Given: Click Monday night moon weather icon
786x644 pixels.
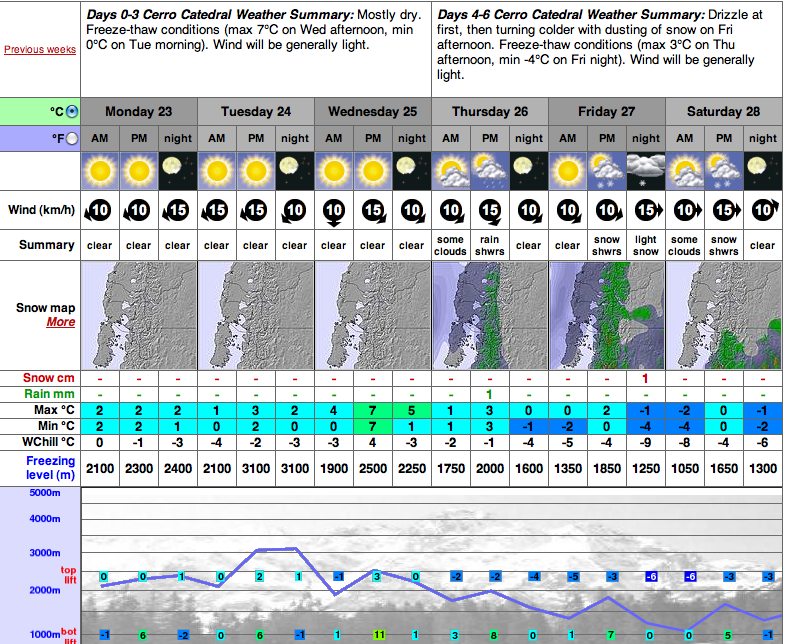Looking at the screenshot, I should [x=178, y=171].
